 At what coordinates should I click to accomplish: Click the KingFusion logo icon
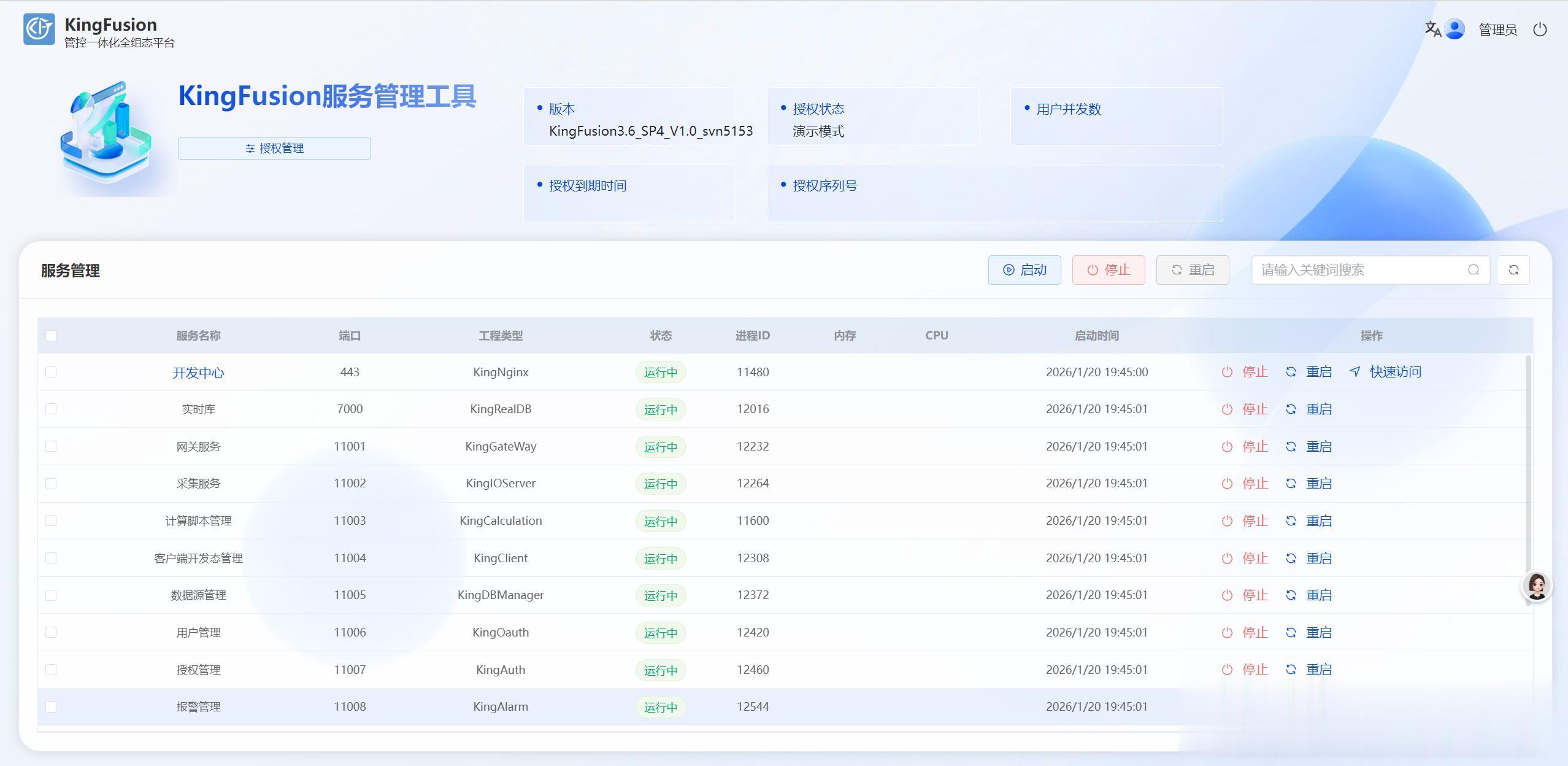point(39,29)
